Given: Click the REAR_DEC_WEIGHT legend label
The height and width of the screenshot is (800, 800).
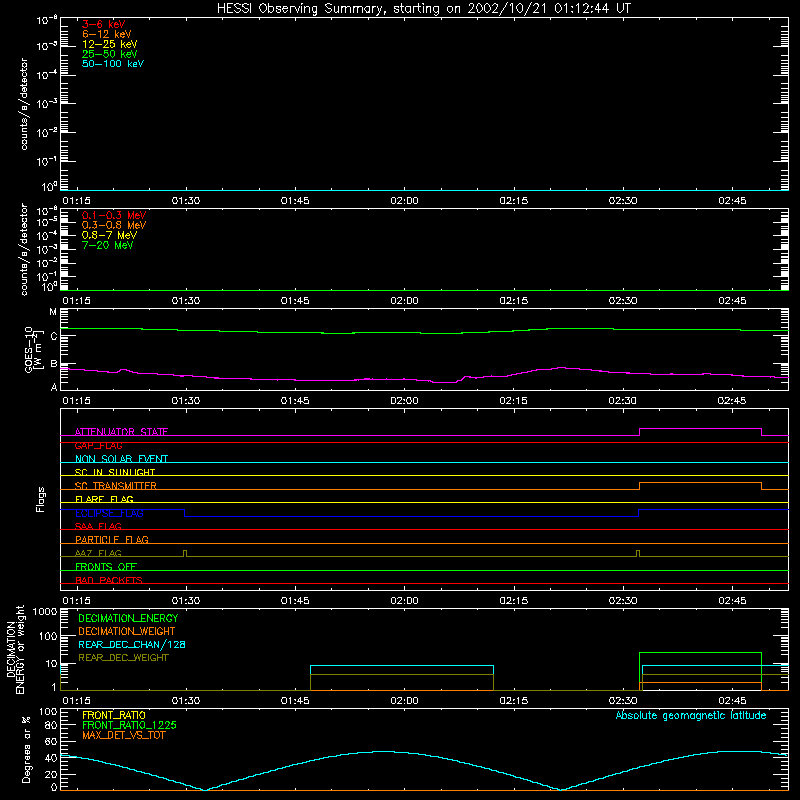Looking at the screenshot, I should 123,658.
